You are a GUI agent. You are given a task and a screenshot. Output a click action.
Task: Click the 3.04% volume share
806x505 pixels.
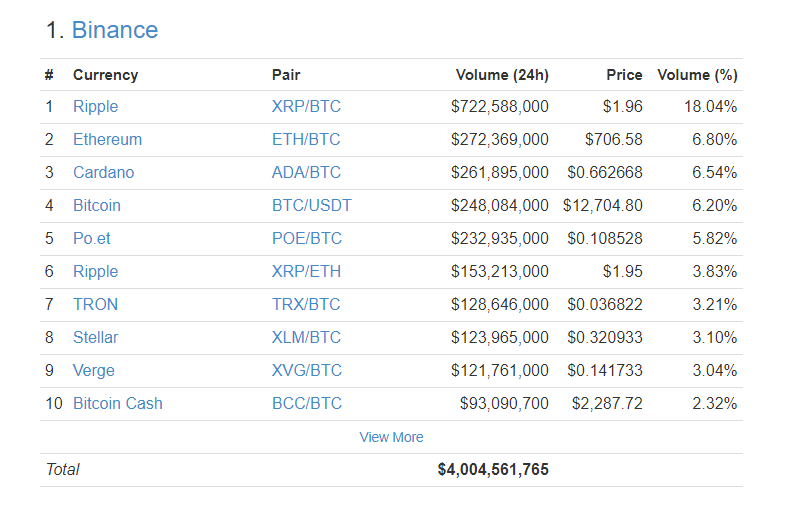[715, 370]
